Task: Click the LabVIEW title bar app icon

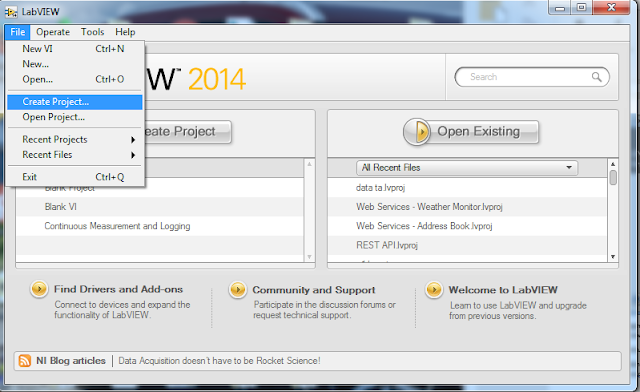Action: [11, 12]
